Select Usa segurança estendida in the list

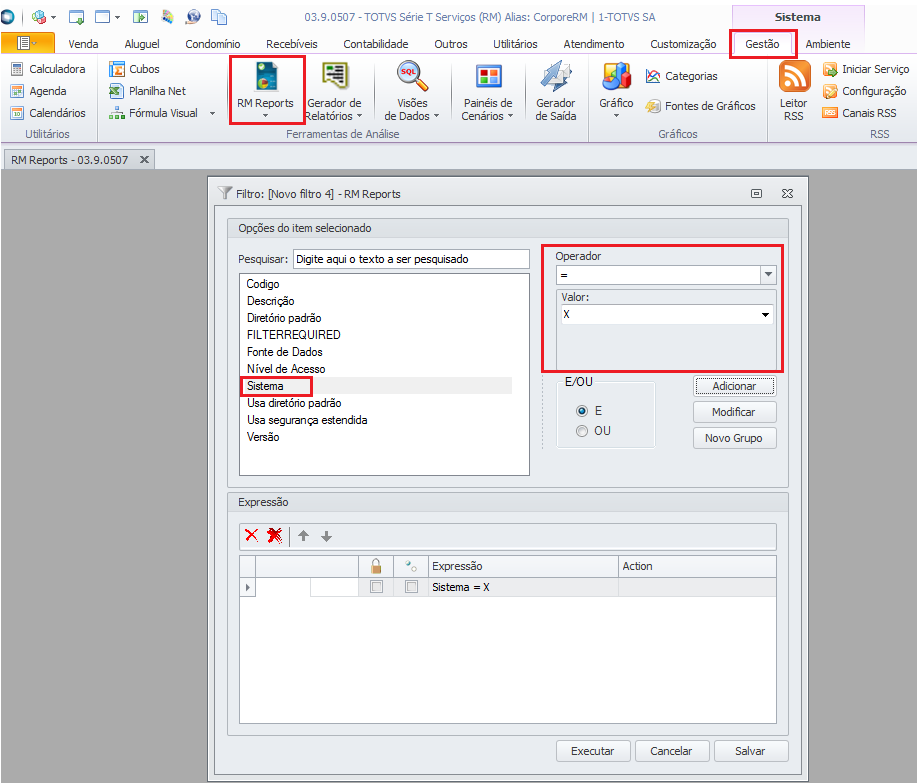point(307,420)
